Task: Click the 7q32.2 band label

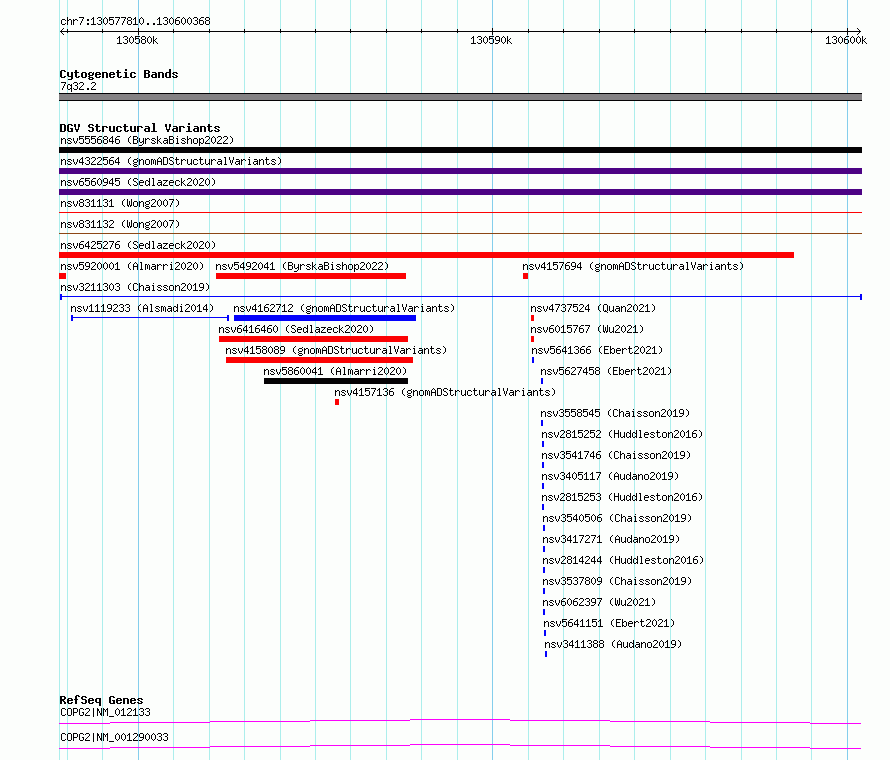Action: (78, 86)
